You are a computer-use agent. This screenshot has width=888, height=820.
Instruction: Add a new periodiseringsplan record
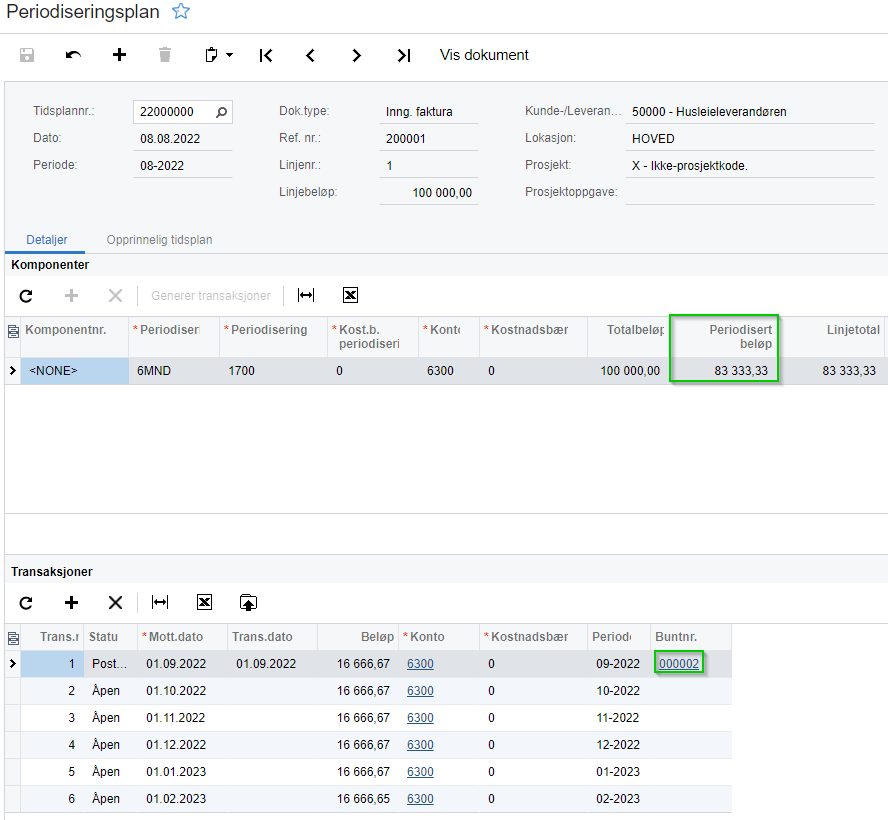[x=119, y=55]
